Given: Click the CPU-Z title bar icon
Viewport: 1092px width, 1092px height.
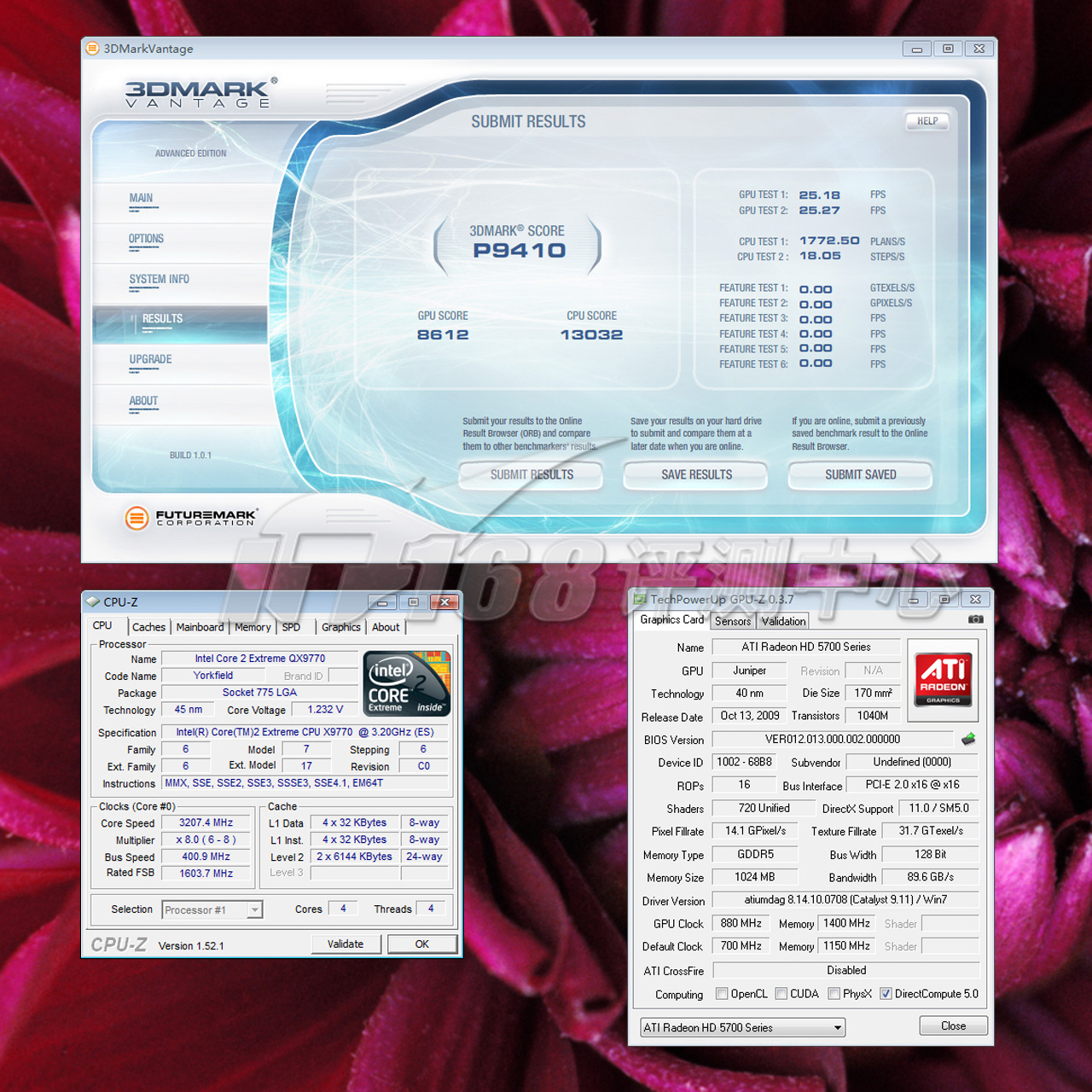Looking at the screenshot, I should point(92,601).
